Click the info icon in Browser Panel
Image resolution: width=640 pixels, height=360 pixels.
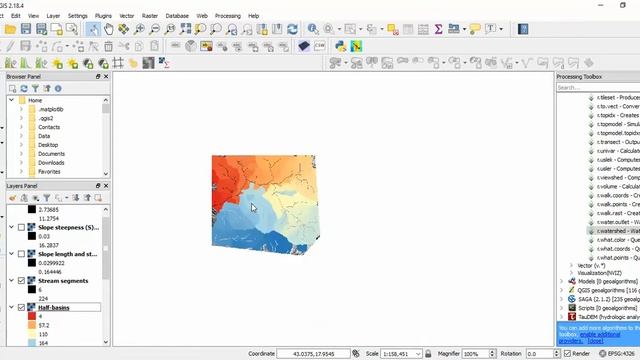(58, 89)
